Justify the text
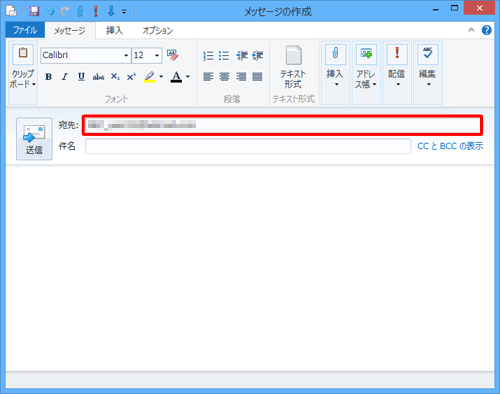Viewport: 500px width, 394px height. click(x=257, y=77)
